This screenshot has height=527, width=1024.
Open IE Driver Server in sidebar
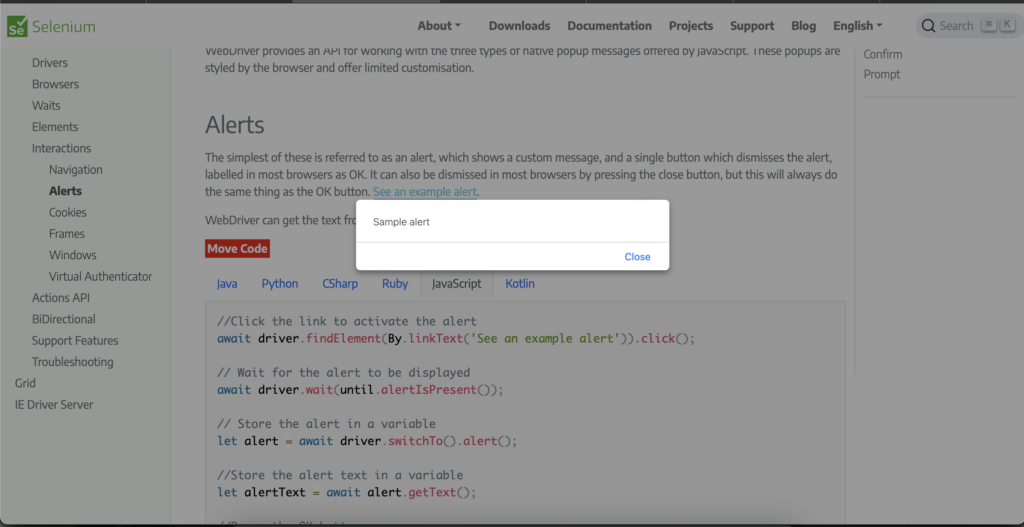tap(54, 404)
